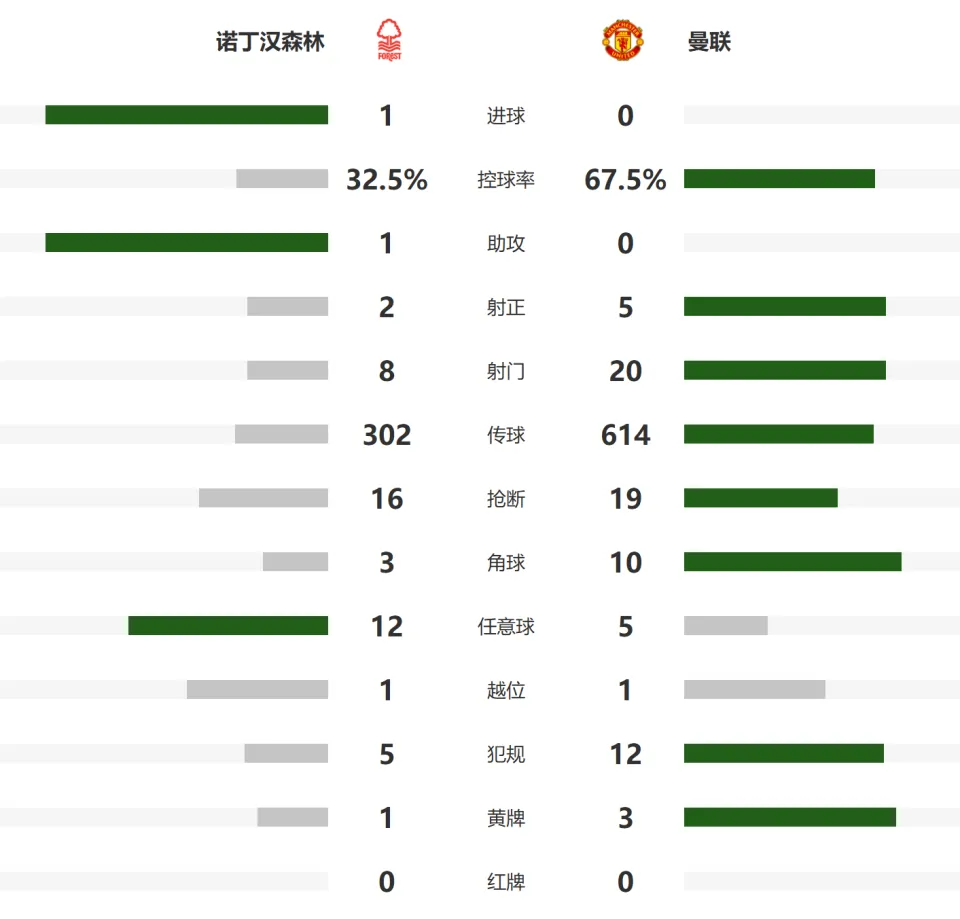Click Nottingham Forest's green 任意球 bar
Screen dimensions: 960x919
point(228,626)
